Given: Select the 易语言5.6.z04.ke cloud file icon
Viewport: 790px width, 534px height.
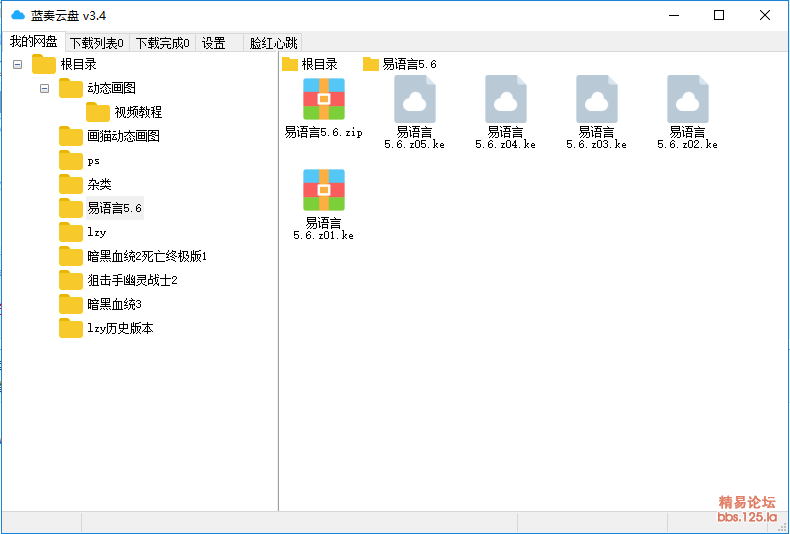Looking at the screenshot, I should [505, 99].
